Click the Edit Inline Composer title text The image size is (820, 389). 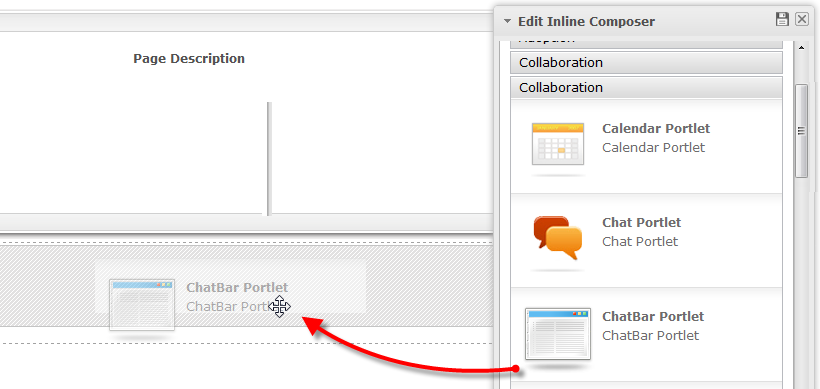pyautogui.click(x=586, y=21)
